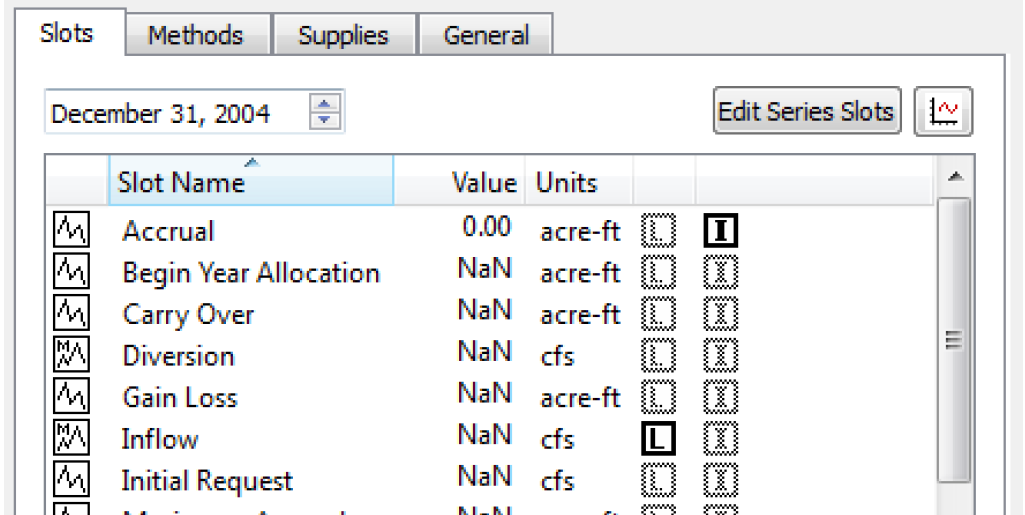Sort by the Slot Name column header
This screenshot has height=515, width=1025.
(250, 182)
